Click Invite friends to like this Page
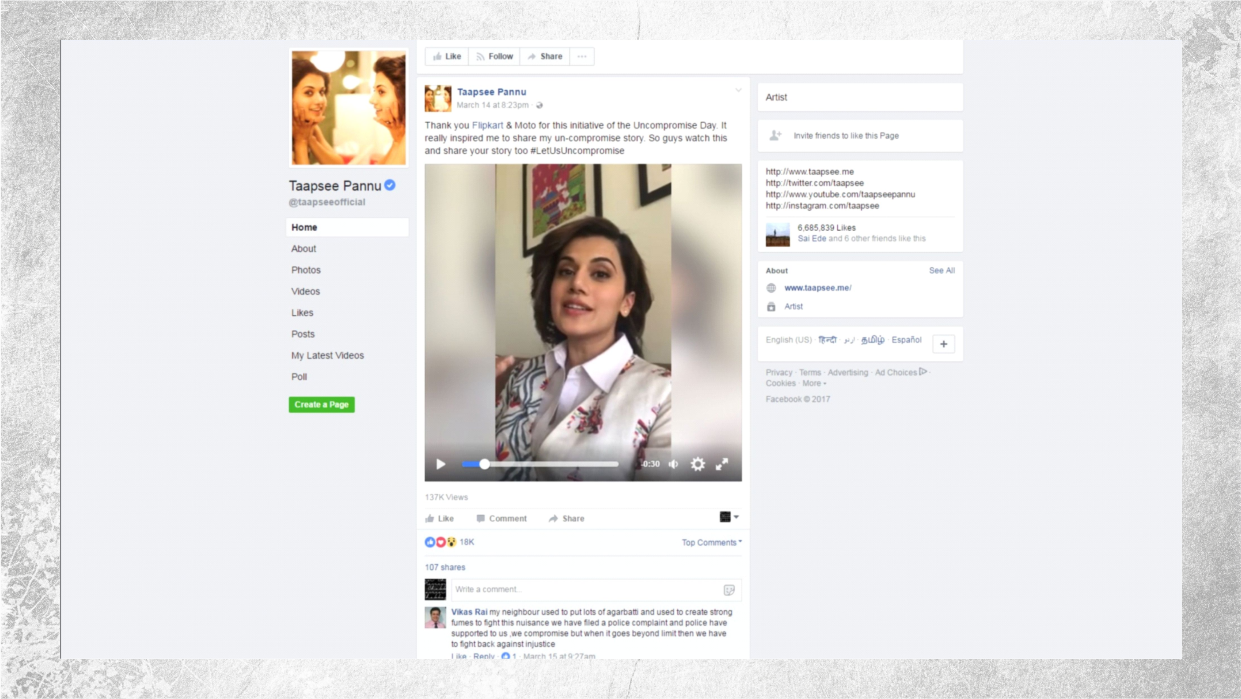 click(x=846, y=136)
